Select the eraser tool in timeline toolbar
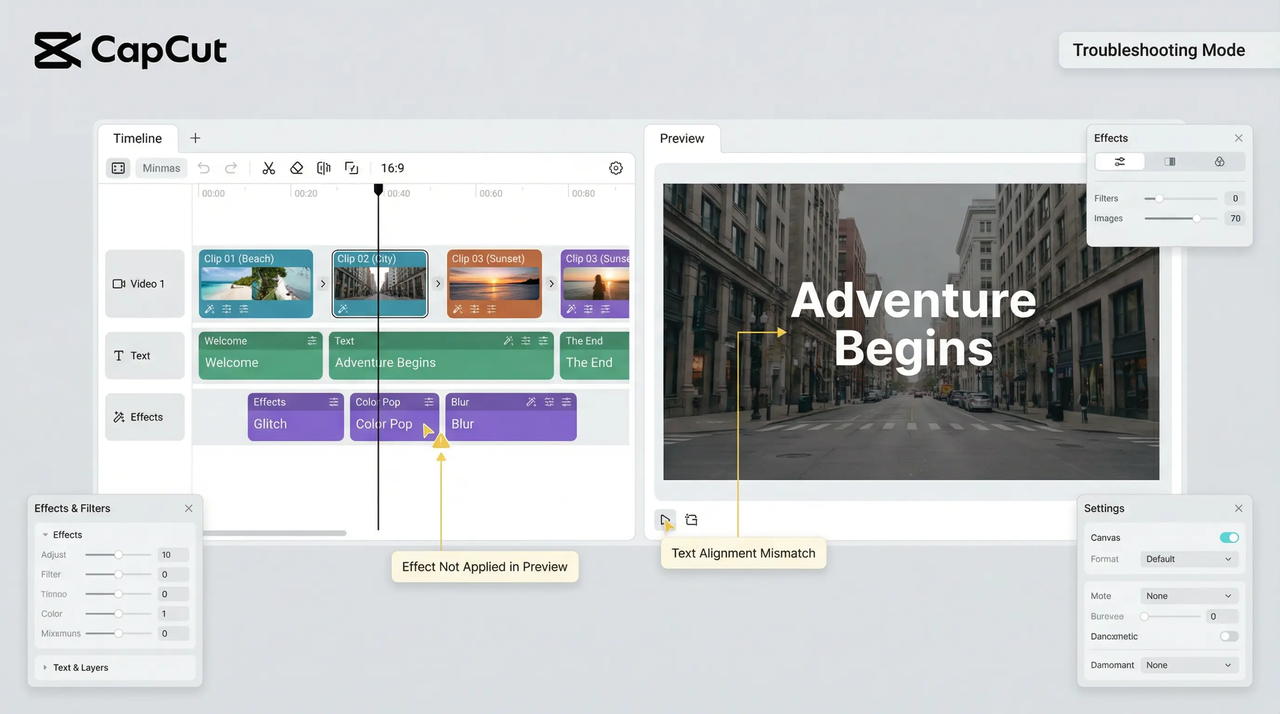The height and width of the screenshot is (714, 1280). (296, 168)
